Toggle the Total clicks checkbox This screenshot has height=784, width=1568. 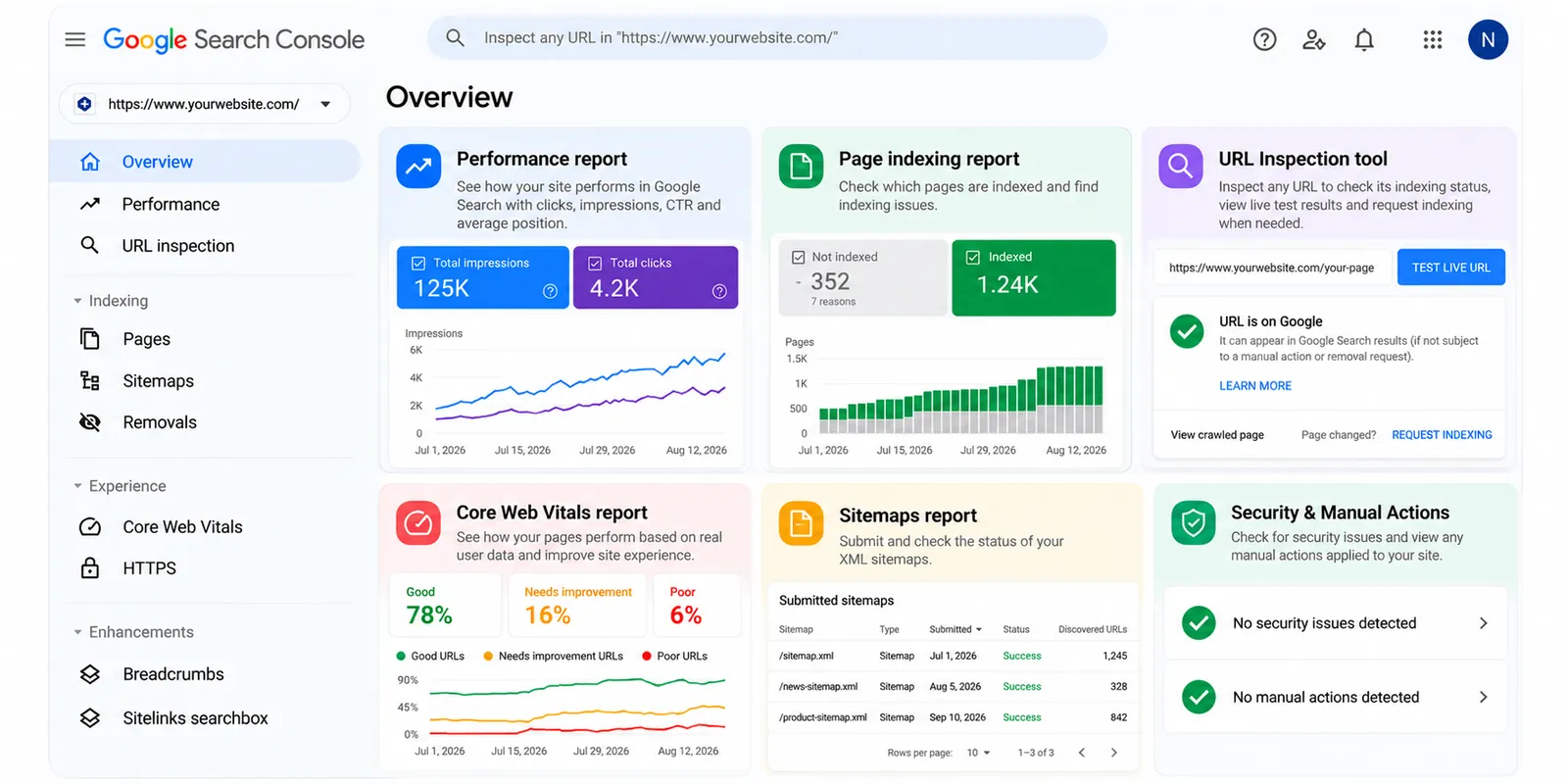coord(595,263)
